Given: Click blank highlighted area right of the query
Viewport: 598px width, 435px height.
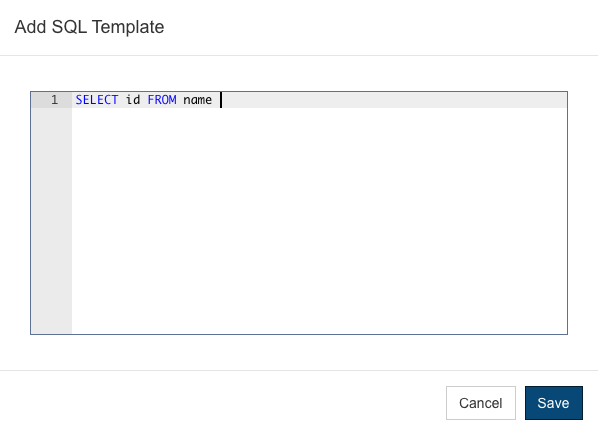Looking at the screenshot, I should (x=394, y=100).
